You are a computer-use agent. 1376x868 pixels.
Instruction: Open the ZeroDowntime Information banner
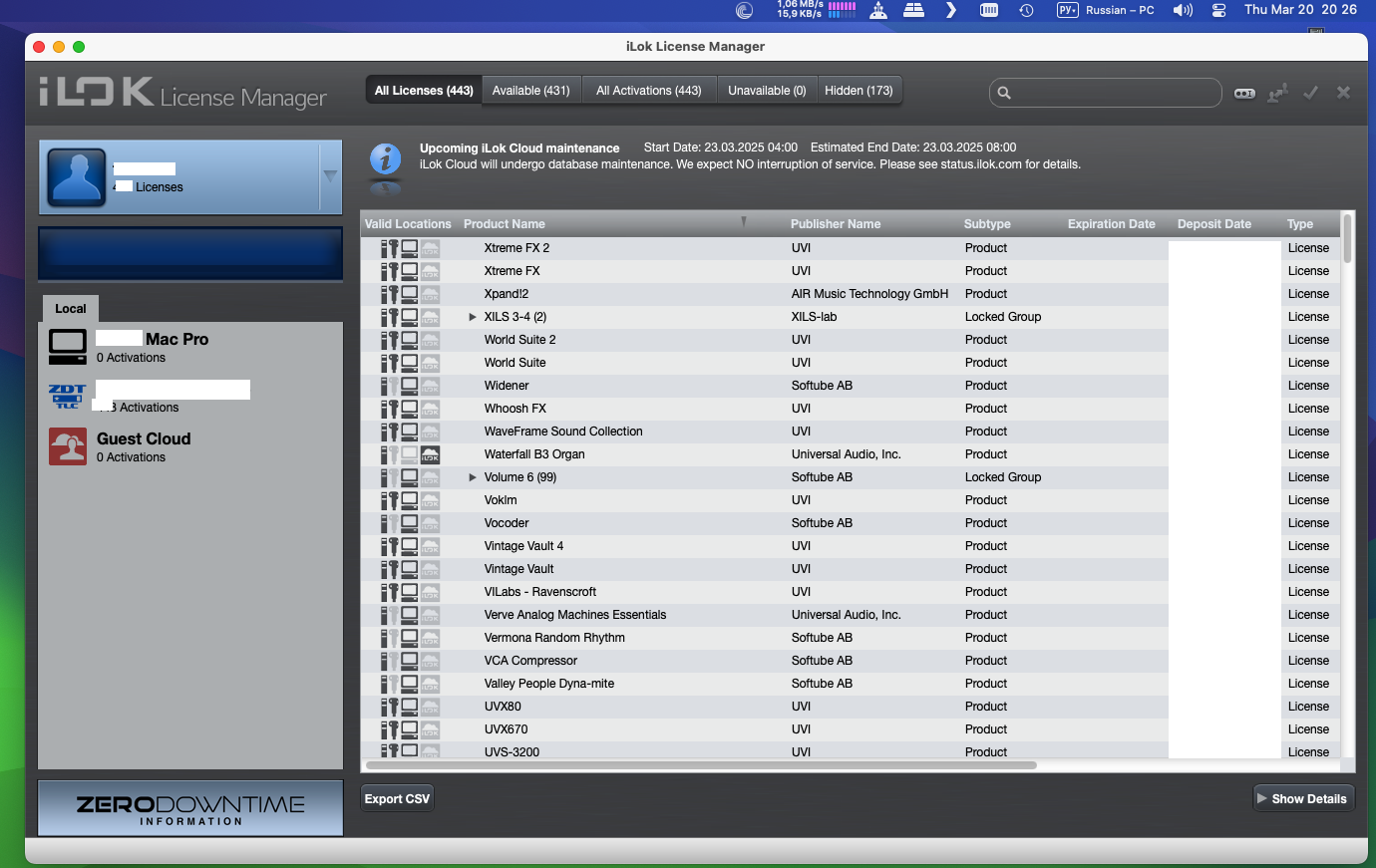click(190, 808)
